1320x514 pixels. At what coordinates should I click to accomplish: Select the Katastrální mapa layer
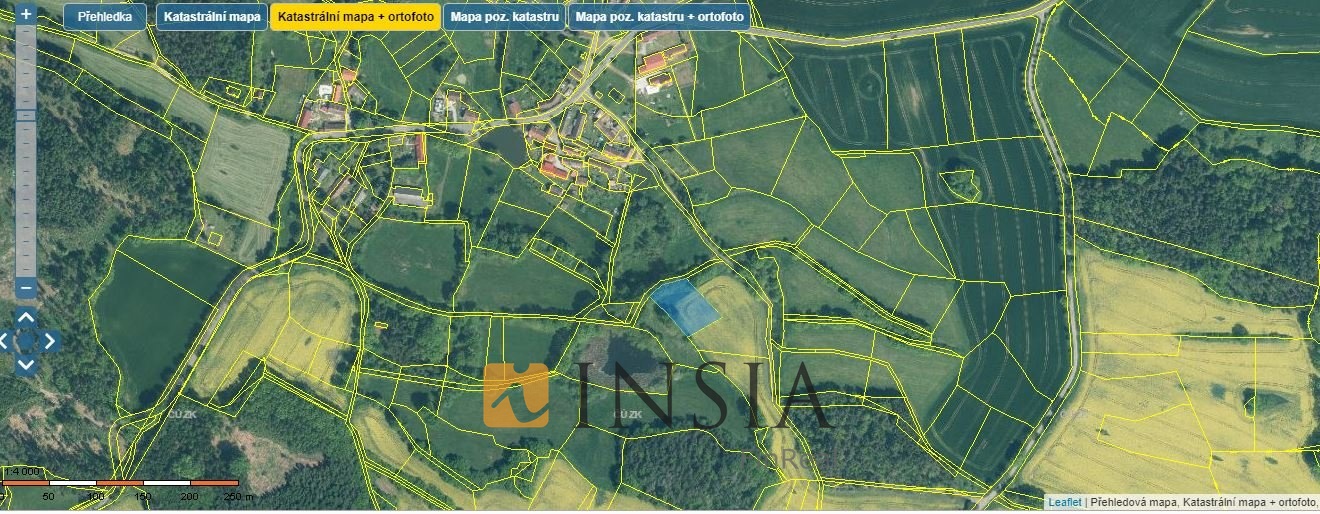tap(212, 17)
